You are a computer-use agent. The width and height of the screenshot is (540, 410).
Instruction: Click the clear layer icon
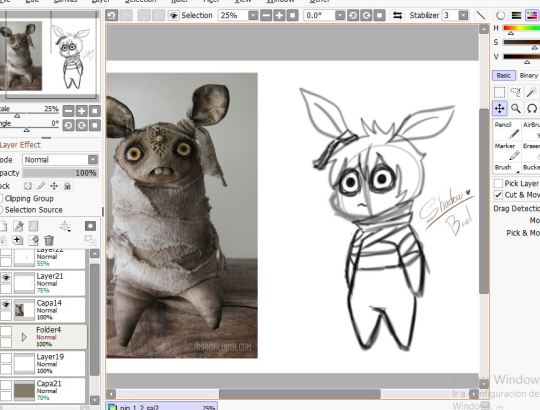click(33, 240)
